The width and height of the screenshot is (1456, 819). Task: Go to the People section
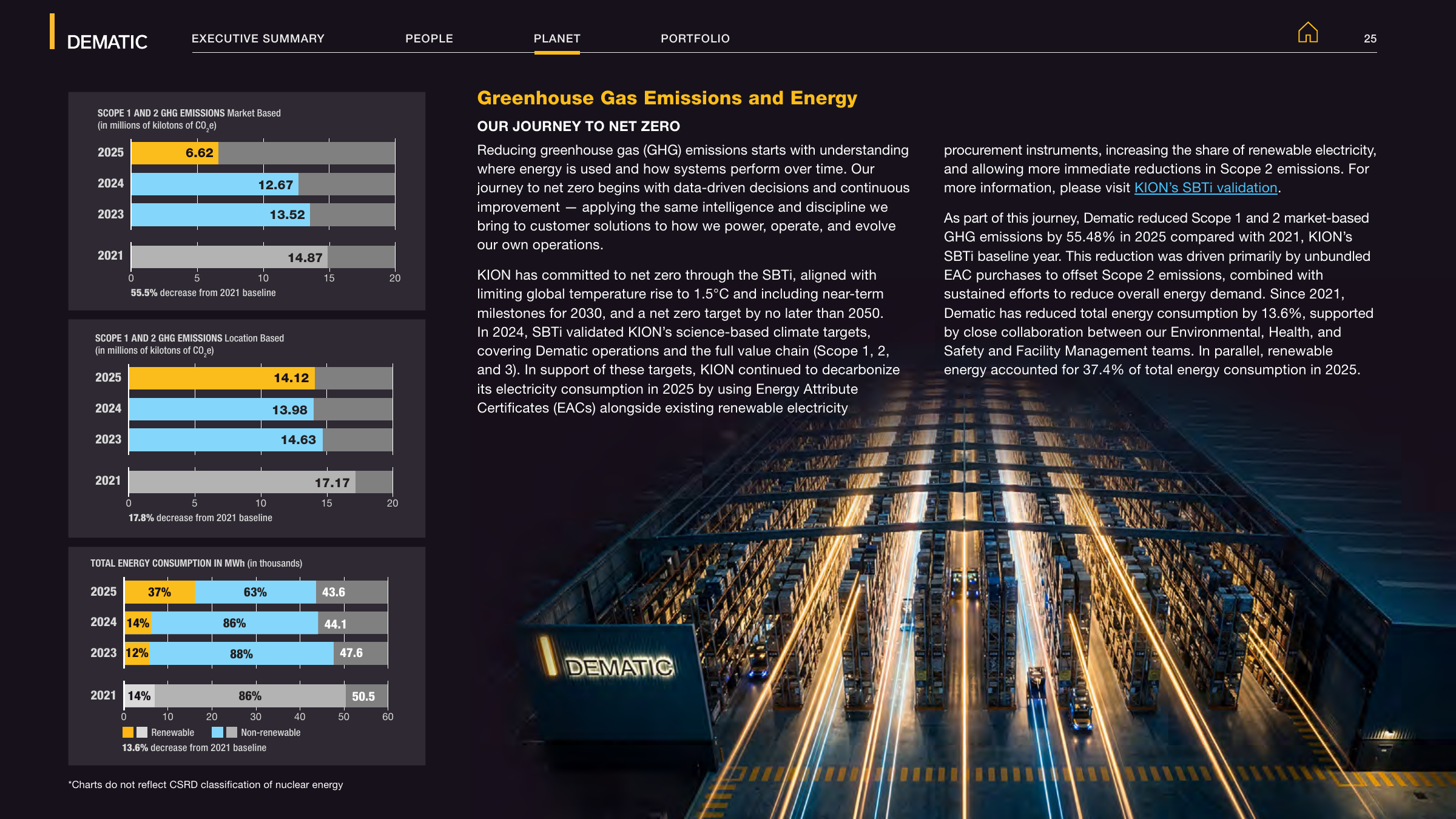point(429,38)
